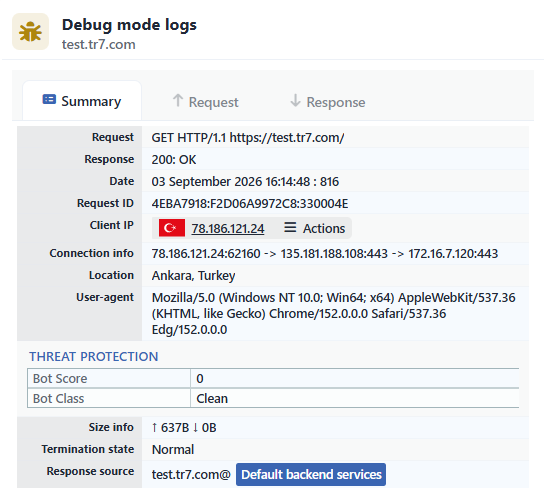Select the Debug mode logs title
The width and height of the screenshot is (548, 496).
tap(129, 25)
